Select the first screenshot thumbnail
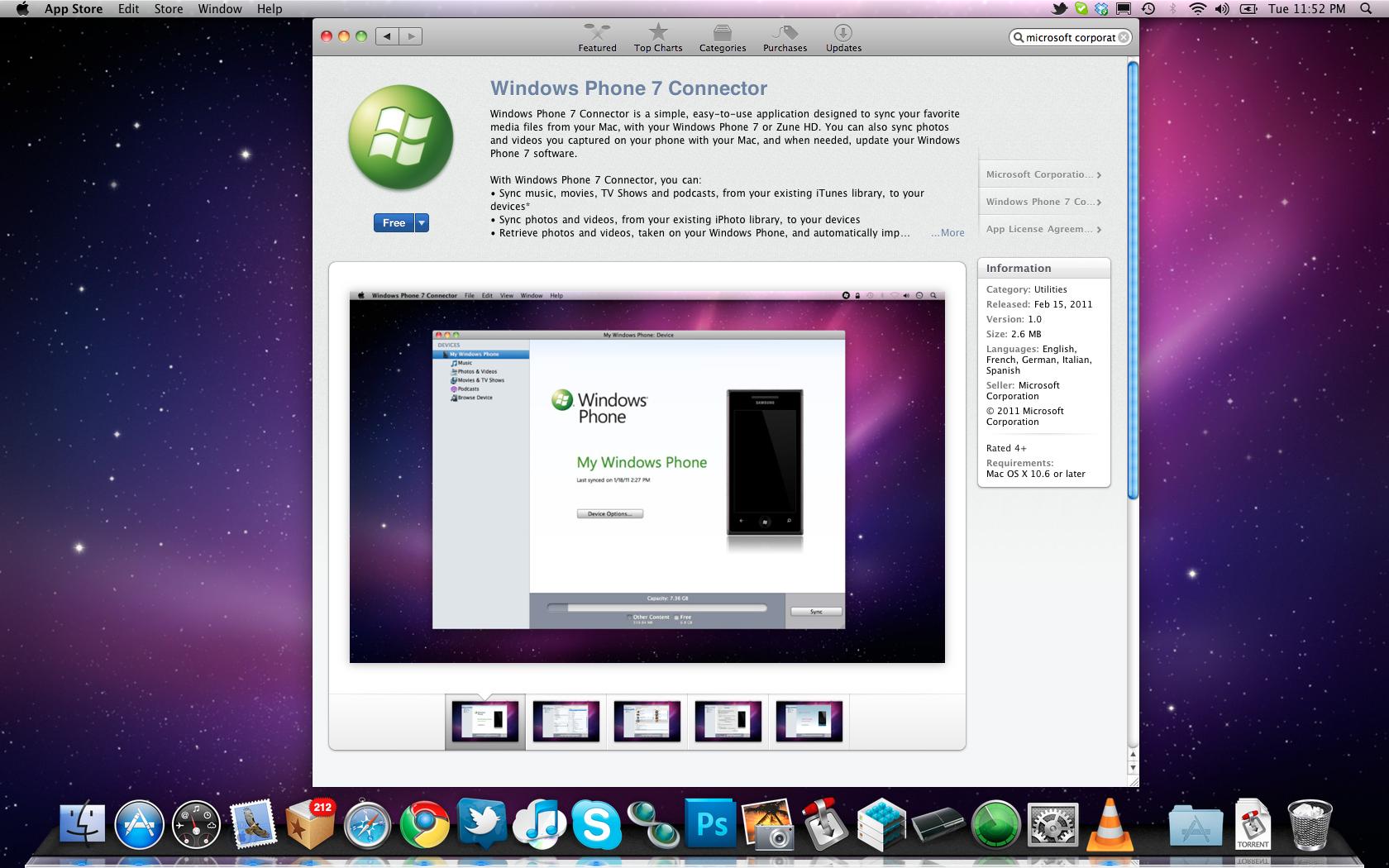Screen dimensions: 1389x868 pos(485,721)
